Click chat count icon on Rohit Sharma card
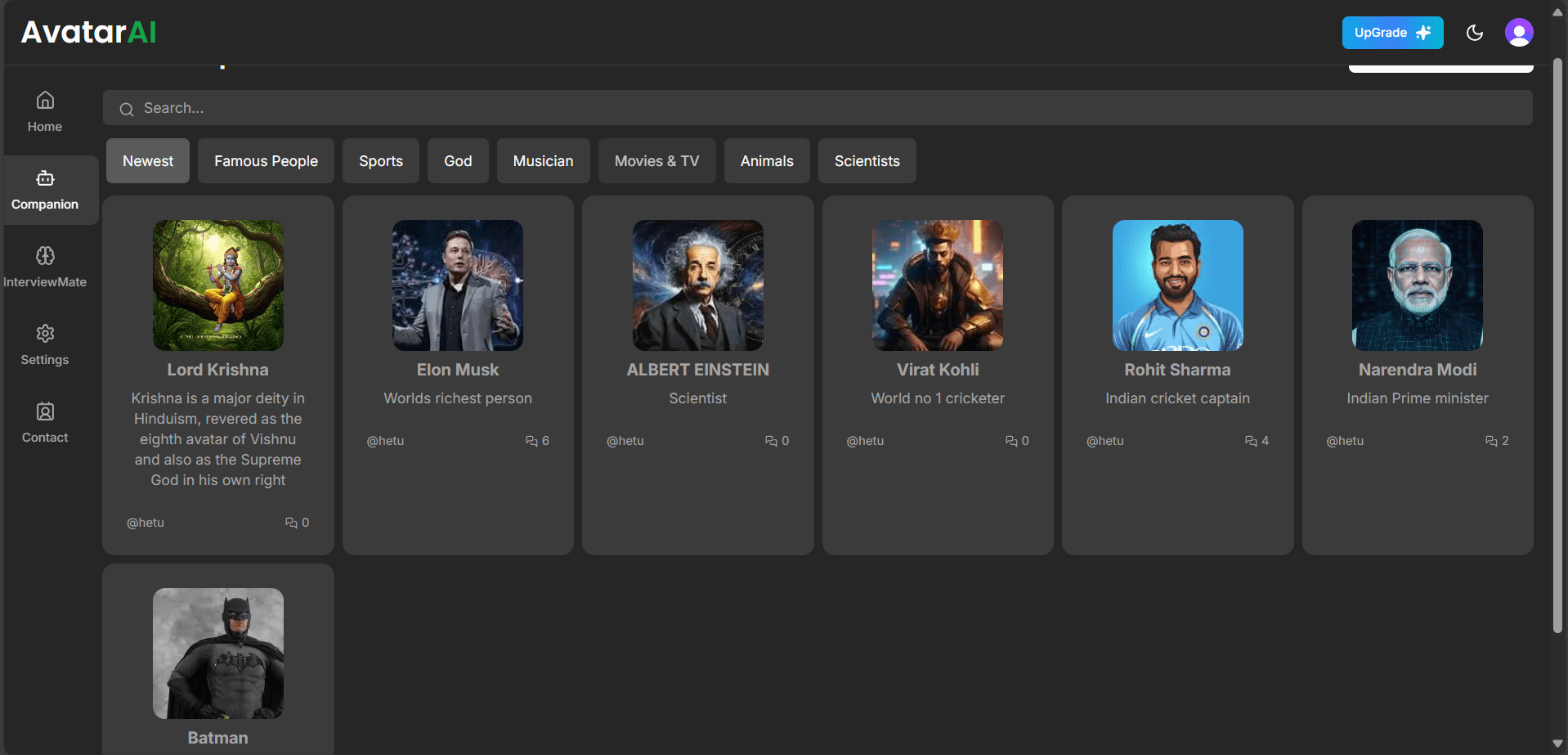 point(1251,441)
